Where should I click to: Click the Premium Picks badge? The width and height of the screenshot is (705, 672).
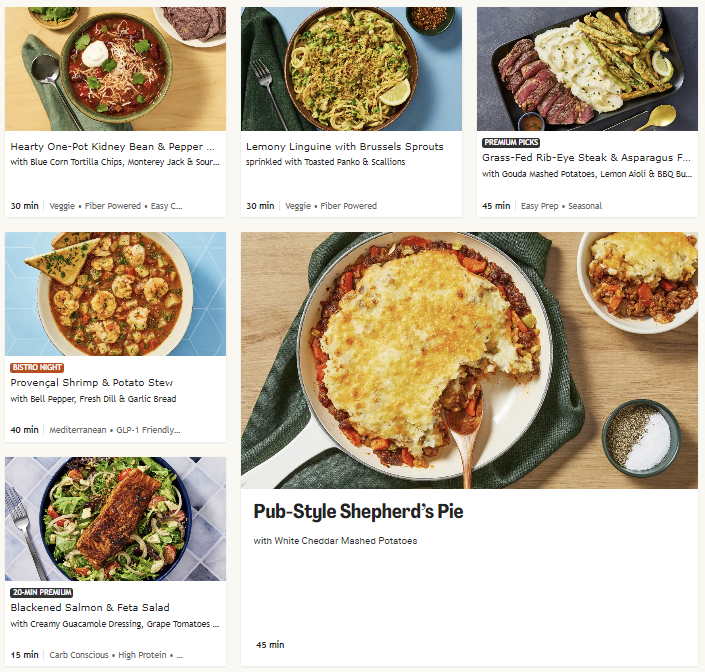tap(511, 142)
